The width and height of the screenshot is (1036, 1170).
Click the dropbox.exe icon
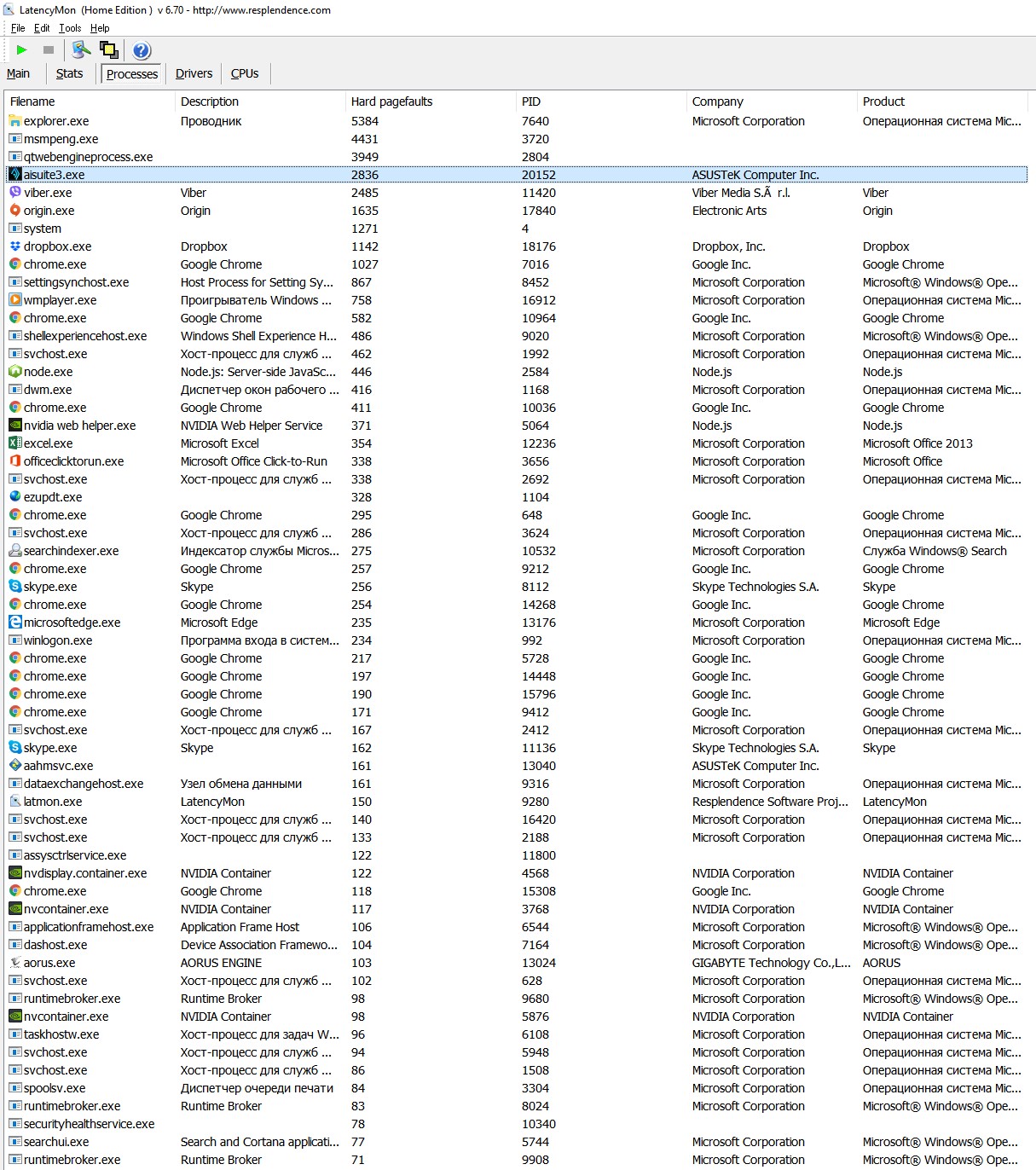pos(15,246)
